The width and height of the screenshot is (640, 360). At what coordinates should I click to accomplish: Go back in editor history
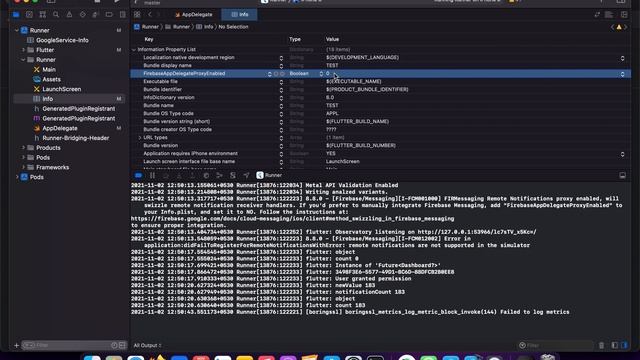coord(150,15)
